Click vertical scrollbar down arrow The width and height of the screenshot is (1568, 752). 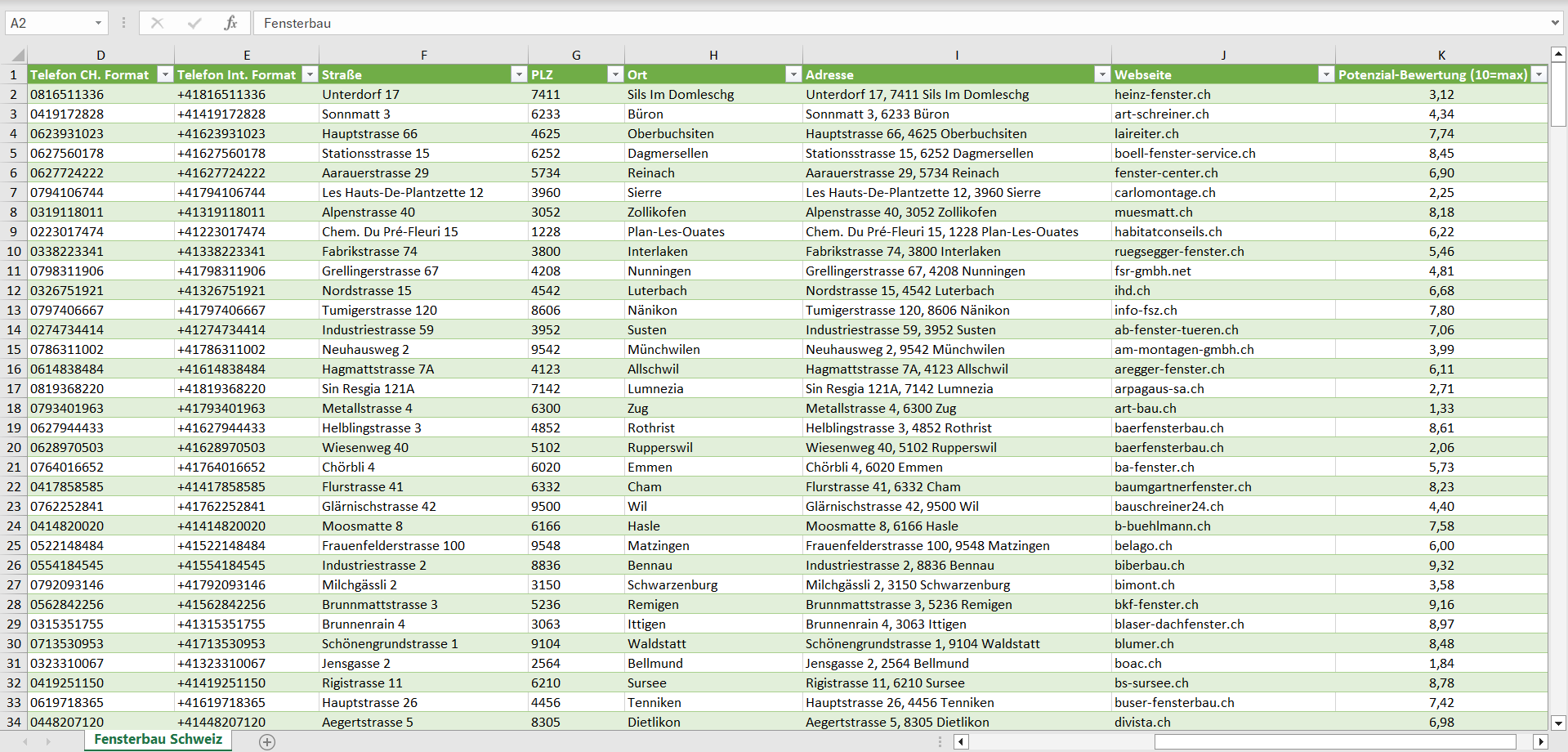1558,723
